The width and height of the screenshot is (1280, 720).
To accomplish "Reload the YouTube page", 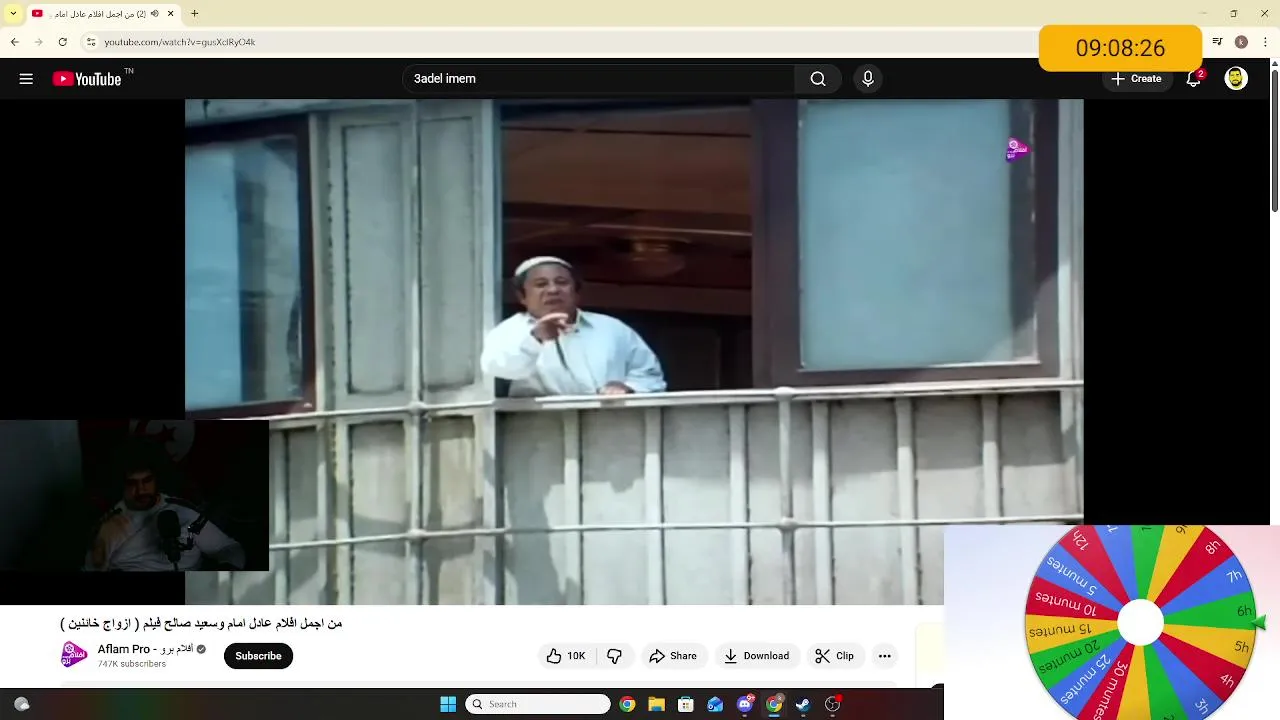I will [x=62, y=42].
